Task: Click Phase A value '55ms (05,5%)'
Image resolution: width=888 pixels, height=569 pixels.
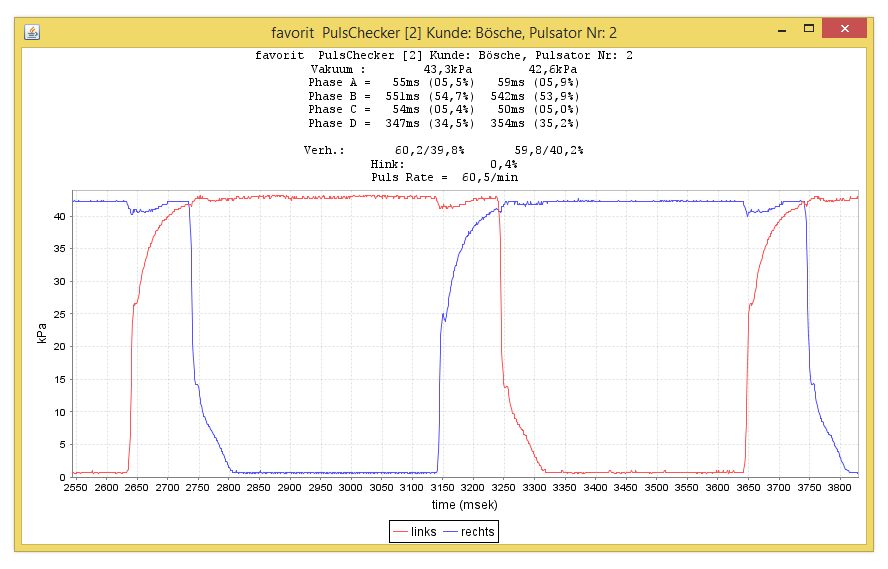Action: point(433,83)
